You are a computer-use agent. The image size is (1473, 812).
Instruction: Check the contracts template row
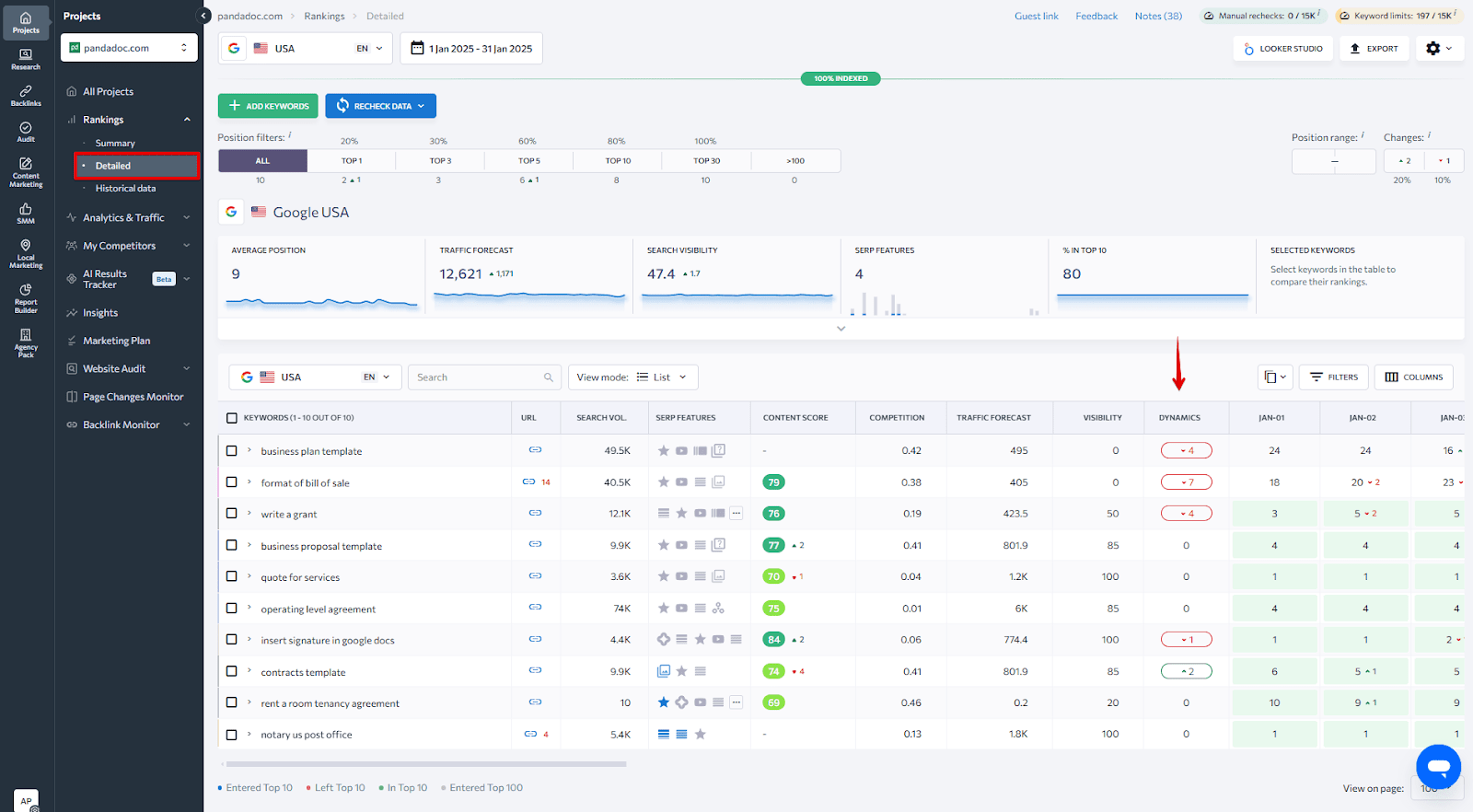[x=232, y=671]
